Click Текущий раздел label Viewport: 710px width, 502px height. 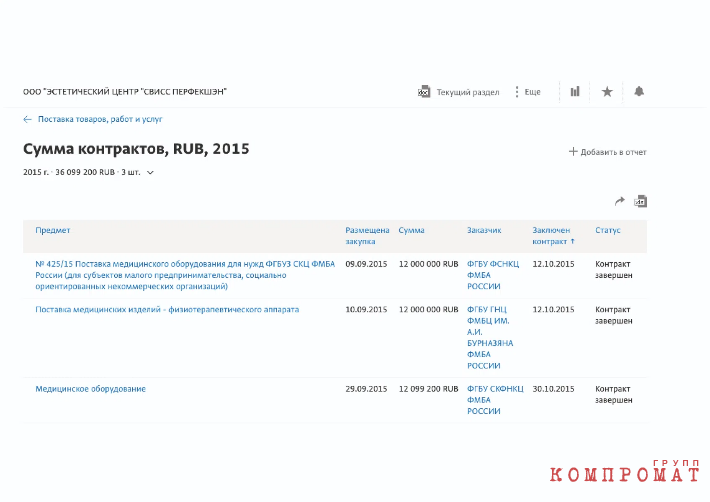coord(468,92)
